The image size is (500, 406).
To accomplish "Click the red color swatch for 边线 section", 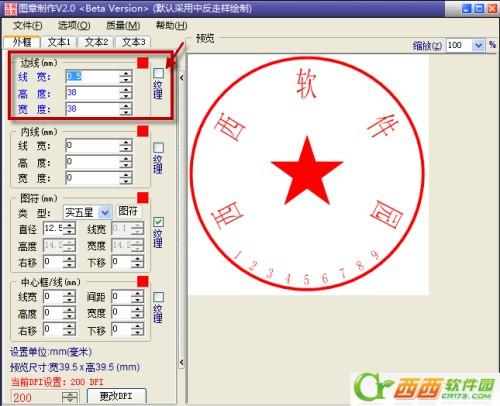I will point(143,62).
